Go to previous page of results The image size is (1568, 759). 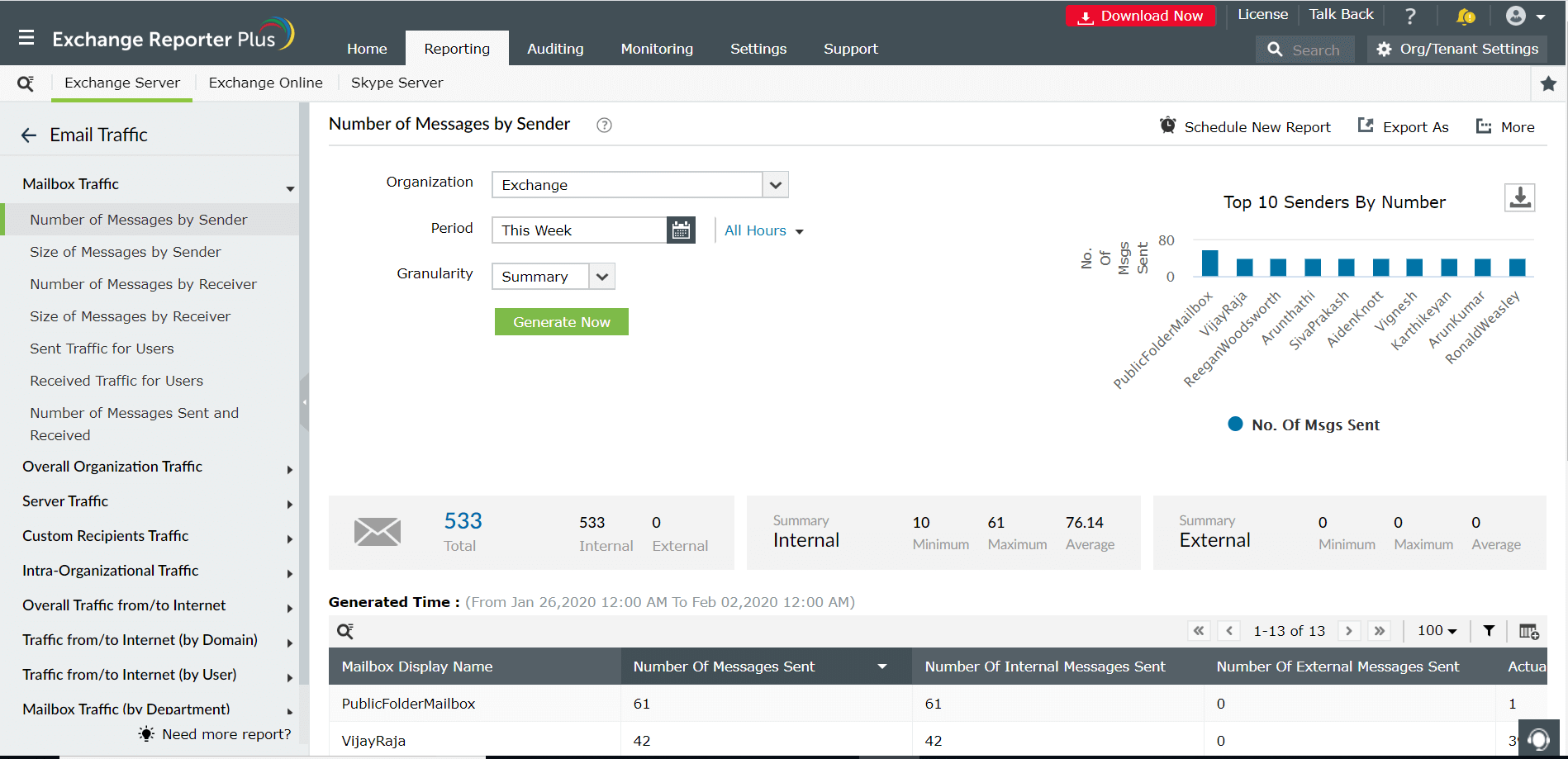[1229, 631]
